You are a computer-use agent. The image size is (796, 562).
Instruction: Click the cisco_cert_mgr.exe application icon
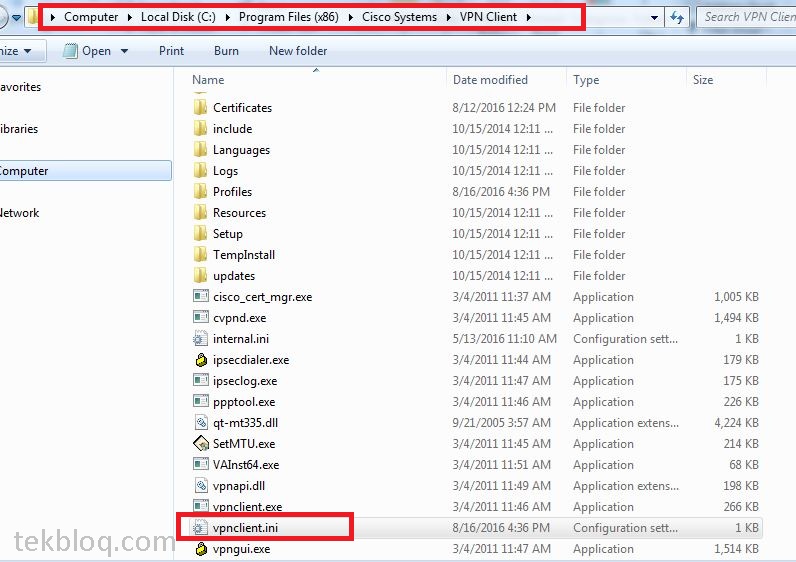(x=201, y=296)
